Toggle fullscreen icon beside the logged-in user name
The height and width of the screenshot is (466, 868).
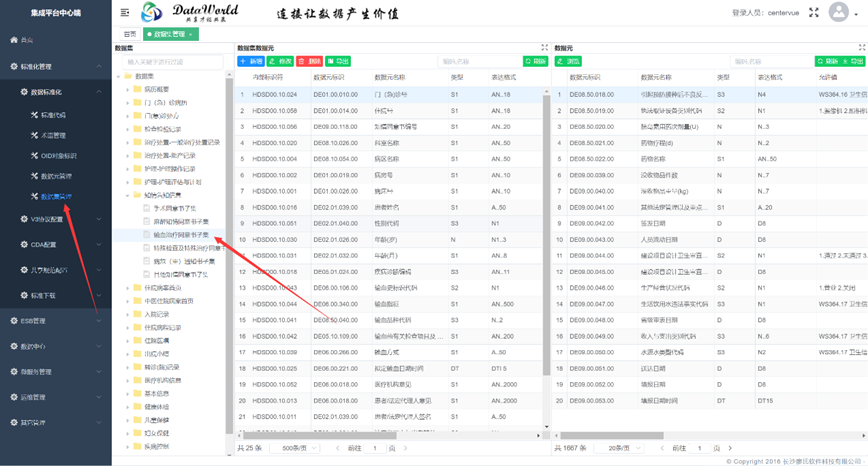point(814,12)
